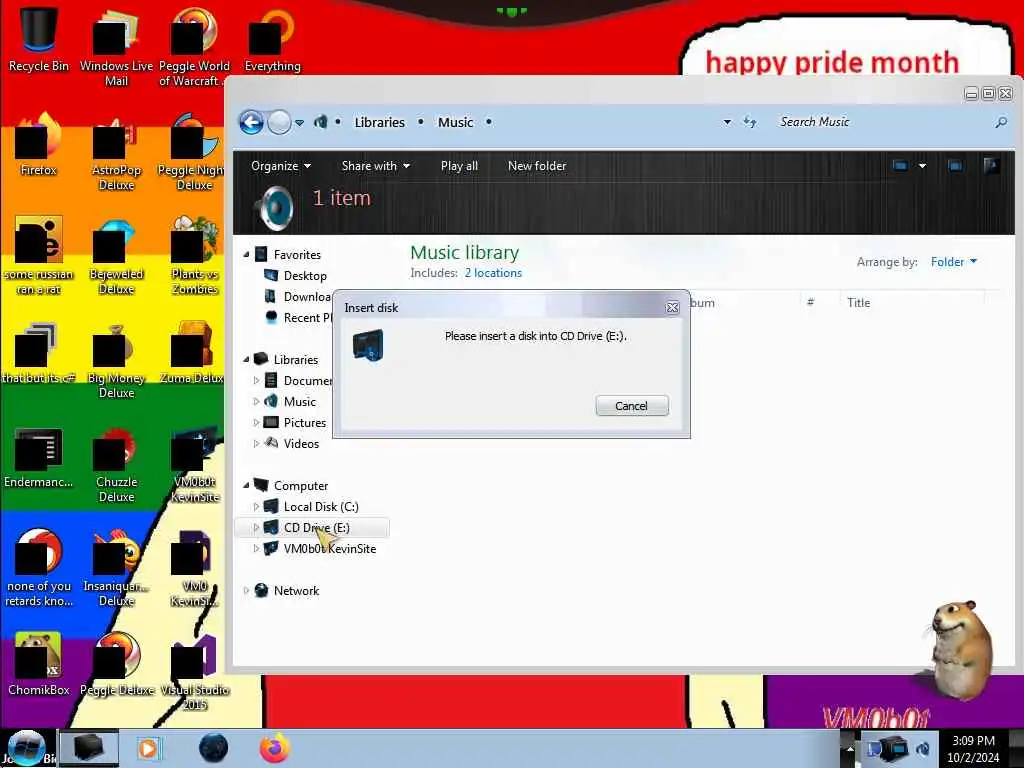Sort by the # column header
The height and width of the screenshot is (768, 1024).
[x=810, y=302]
